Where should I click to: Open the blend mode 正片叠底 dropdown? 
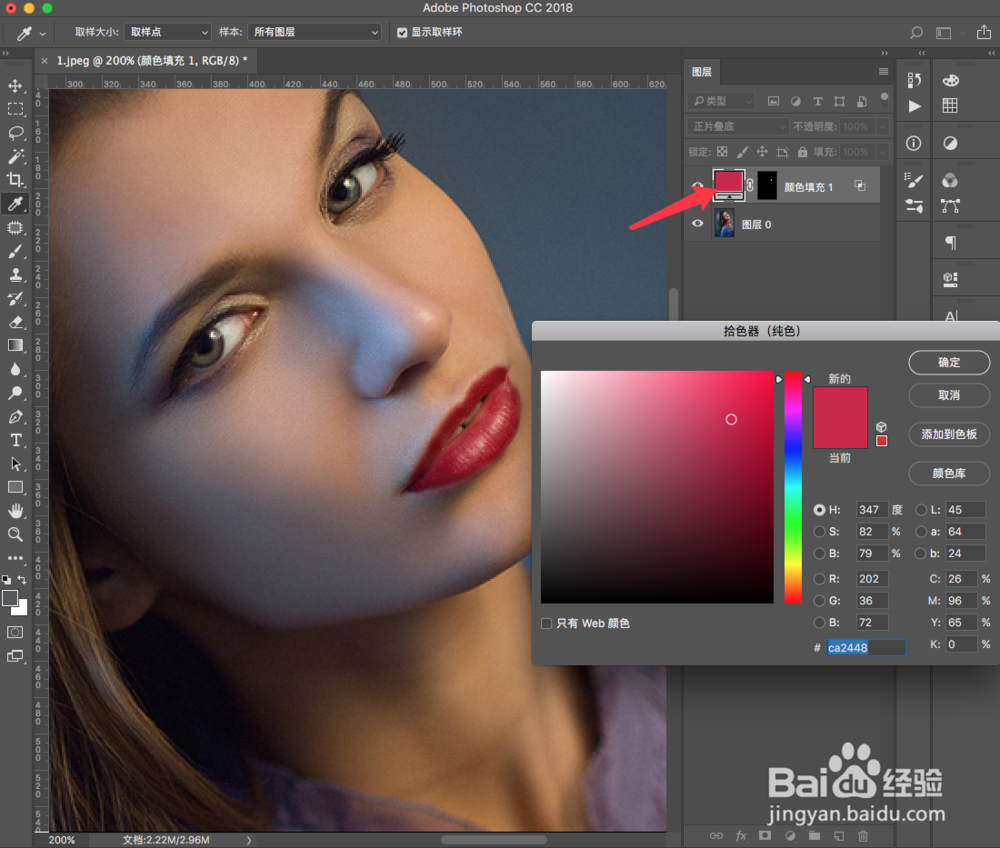tap(738, 126)
